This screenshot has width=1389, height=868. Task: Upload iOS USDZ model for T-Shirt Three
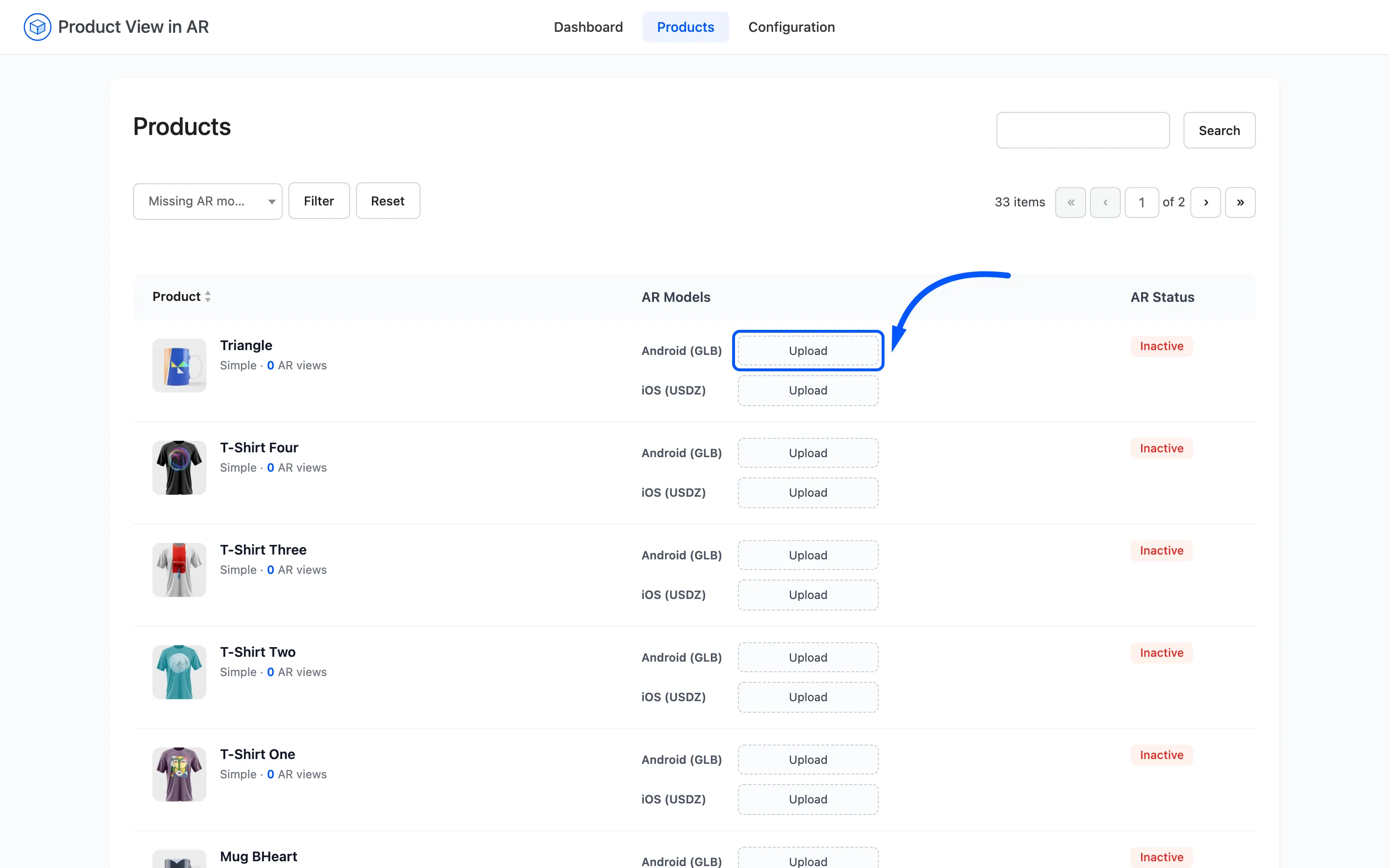[807, 595]
